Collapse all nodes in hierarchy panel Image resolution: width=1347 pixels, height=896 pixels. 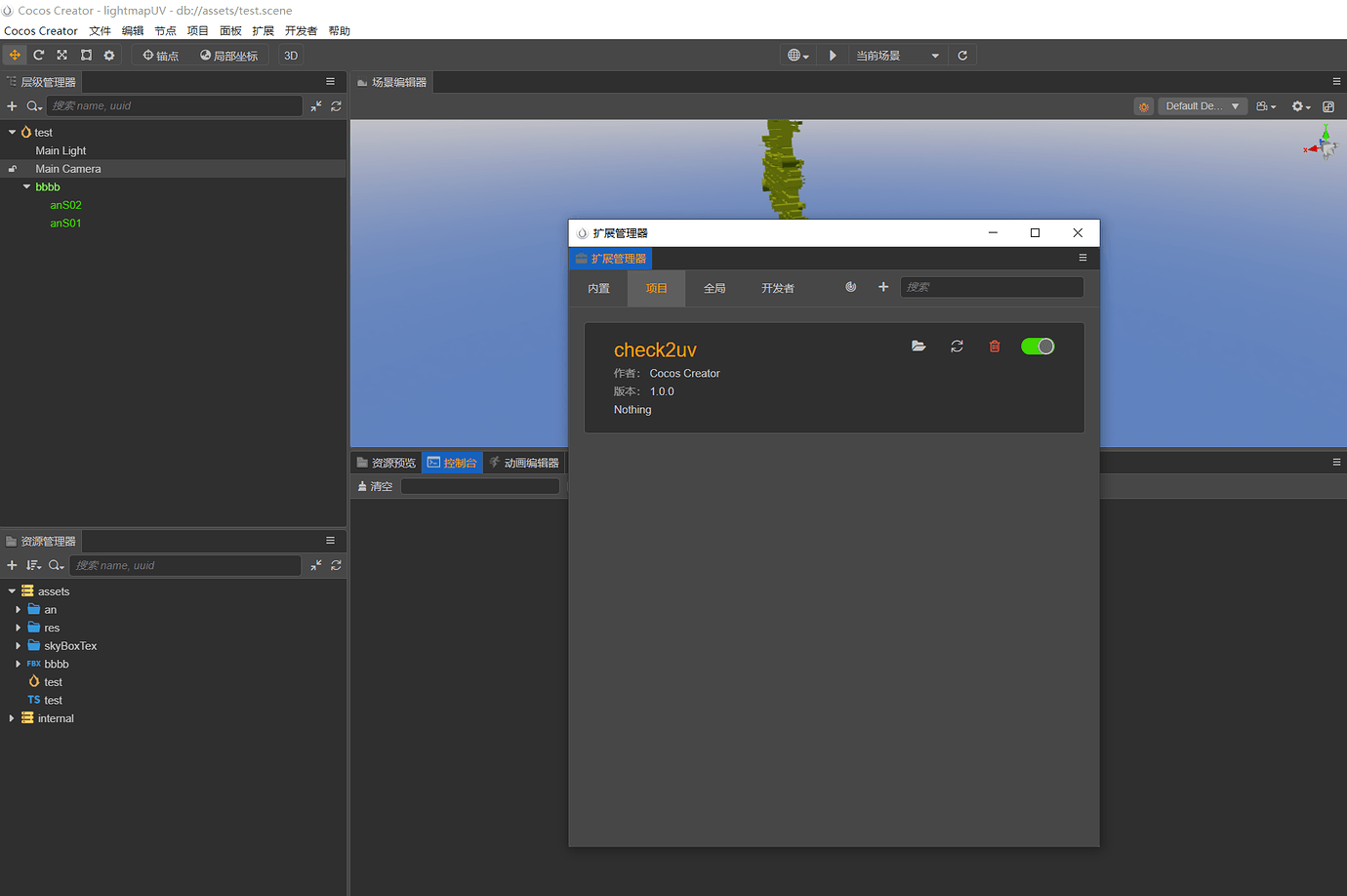[x=316, y=106]
